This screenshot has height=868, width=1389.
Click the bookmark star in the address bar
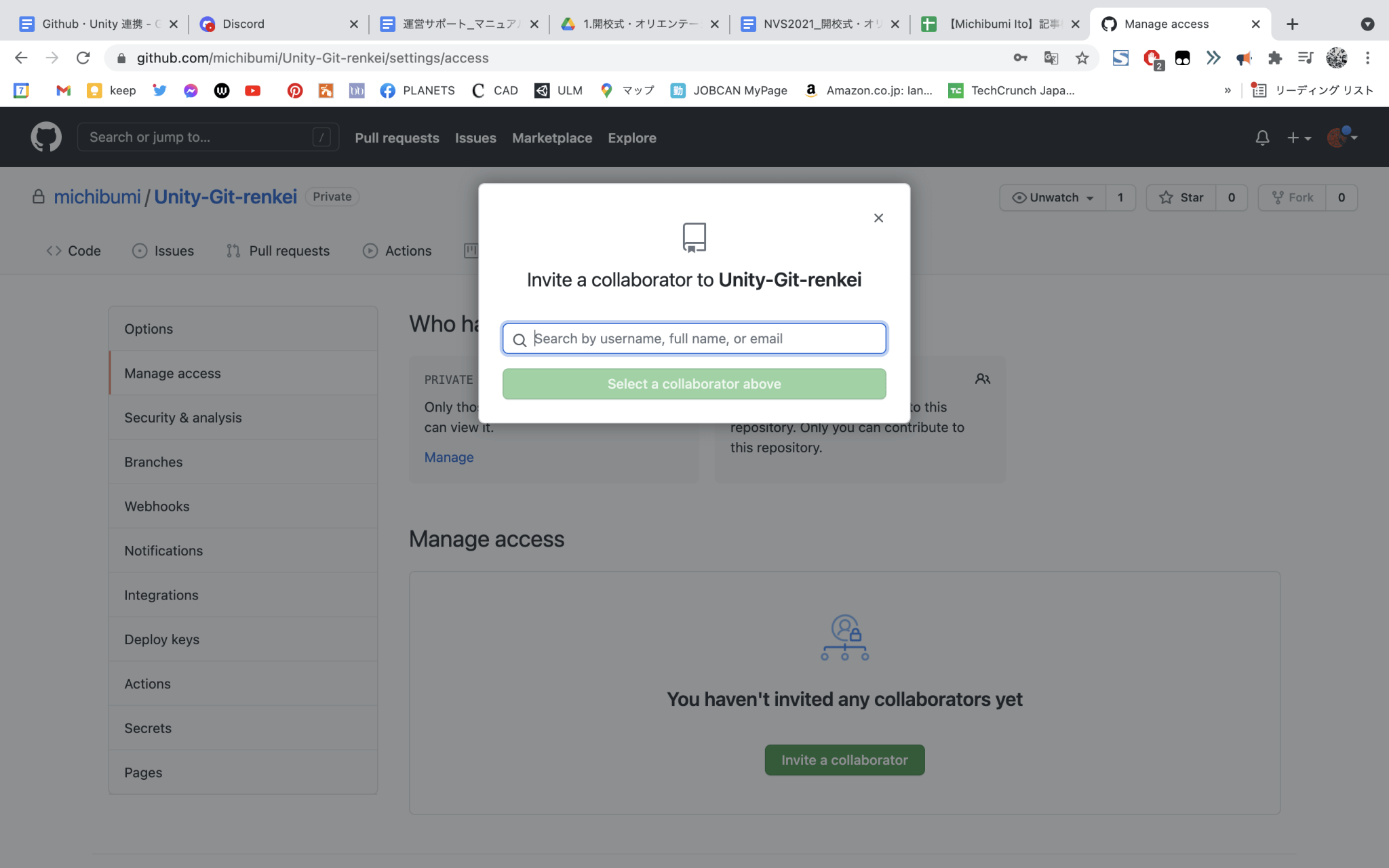[x=1081, y=58]
